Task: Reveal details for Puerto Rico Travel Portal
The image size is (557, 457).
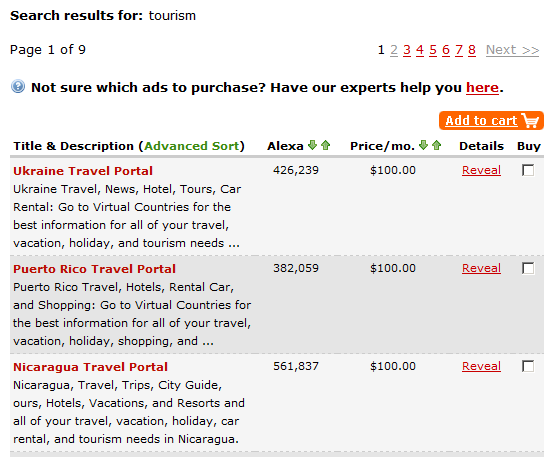Action: click(x=481, y=268)
